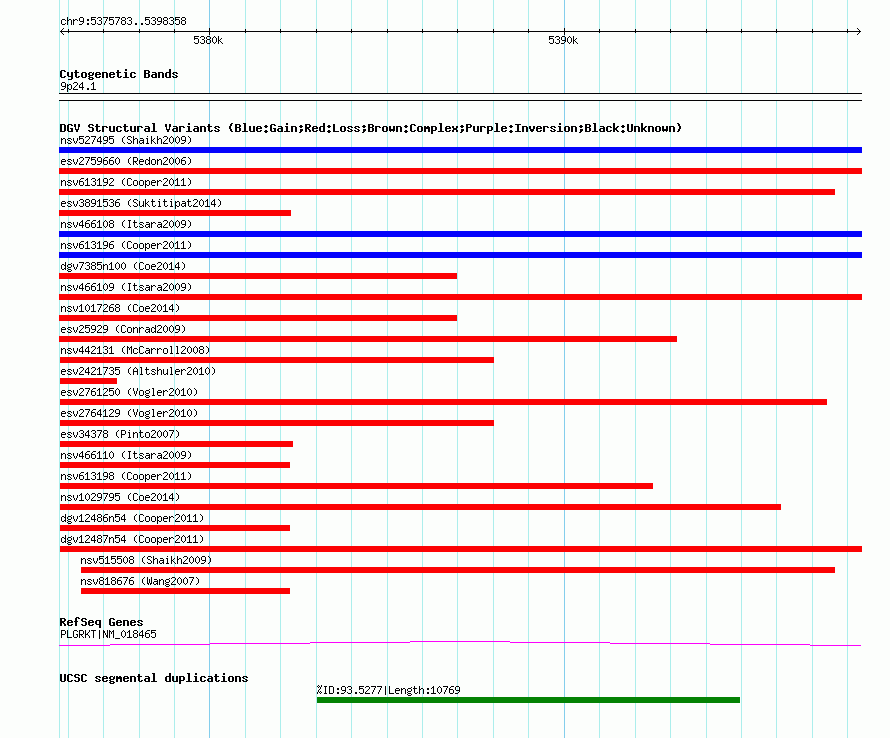Click the blue nsv613196 Cooper2011 bar
The width and height of the screenshot is (890, 738).
click(x=460, y=255)
